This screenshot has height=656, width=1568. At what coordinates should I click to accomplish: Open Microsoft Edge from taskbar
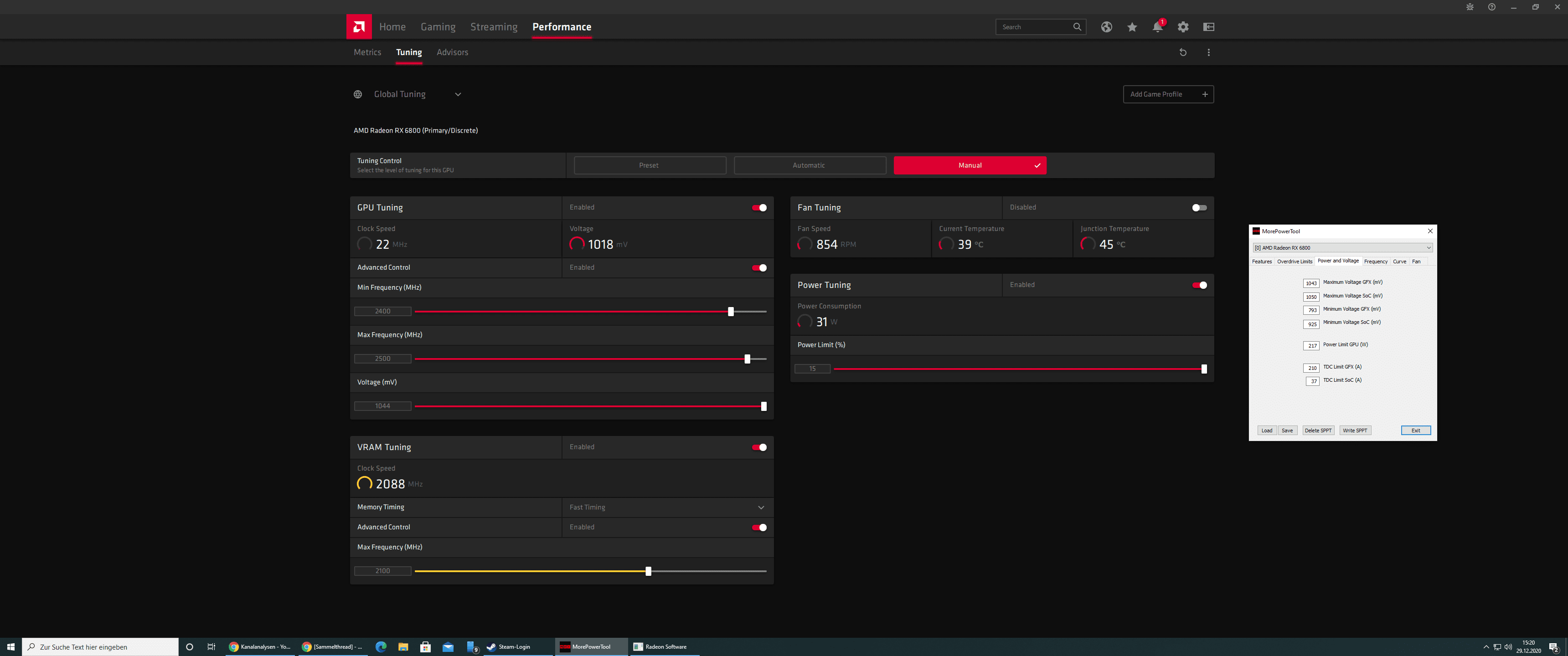tap(381, 647)
